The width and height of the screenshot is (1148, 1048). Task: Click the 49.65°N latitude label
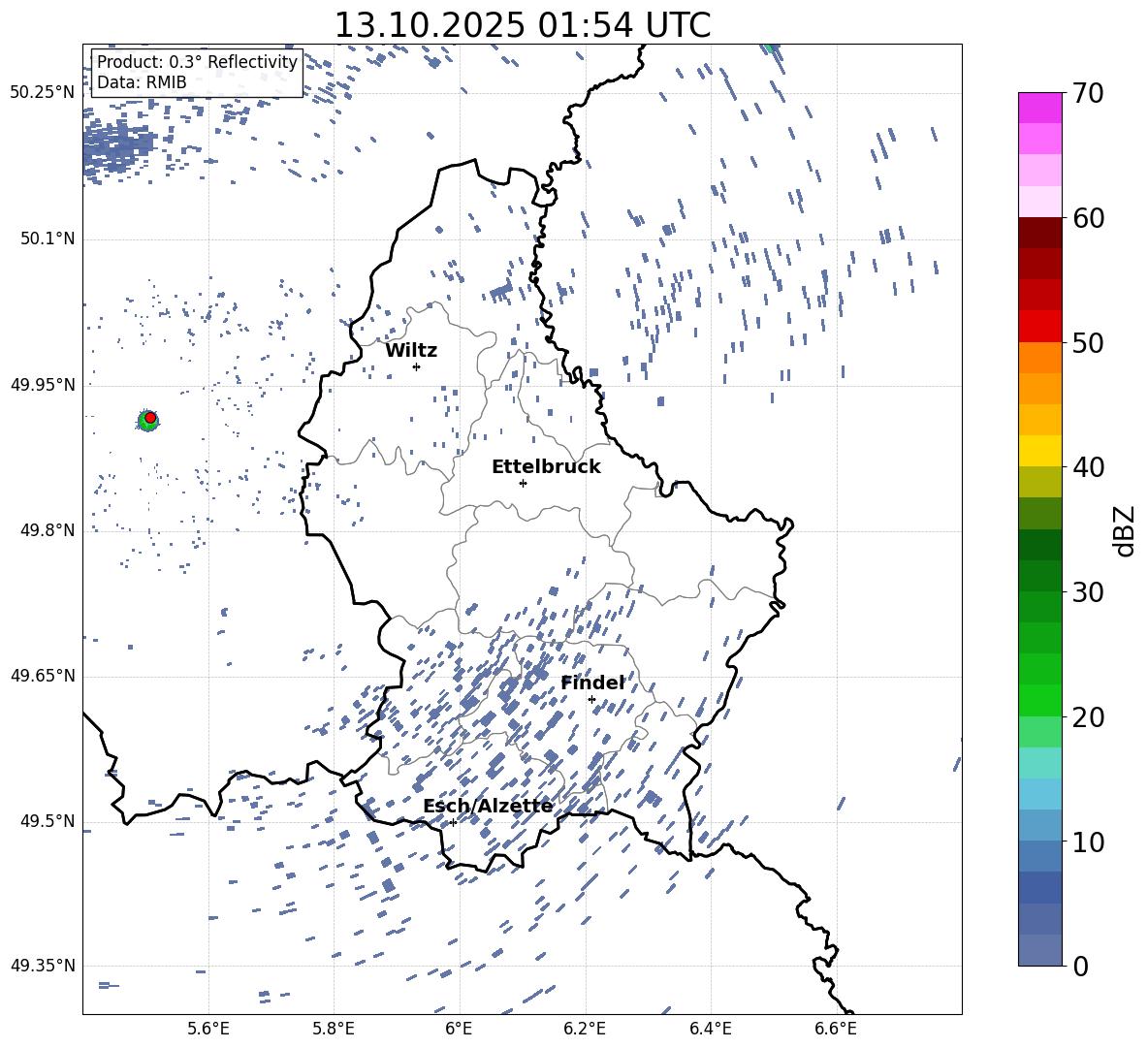pos(43,676)
